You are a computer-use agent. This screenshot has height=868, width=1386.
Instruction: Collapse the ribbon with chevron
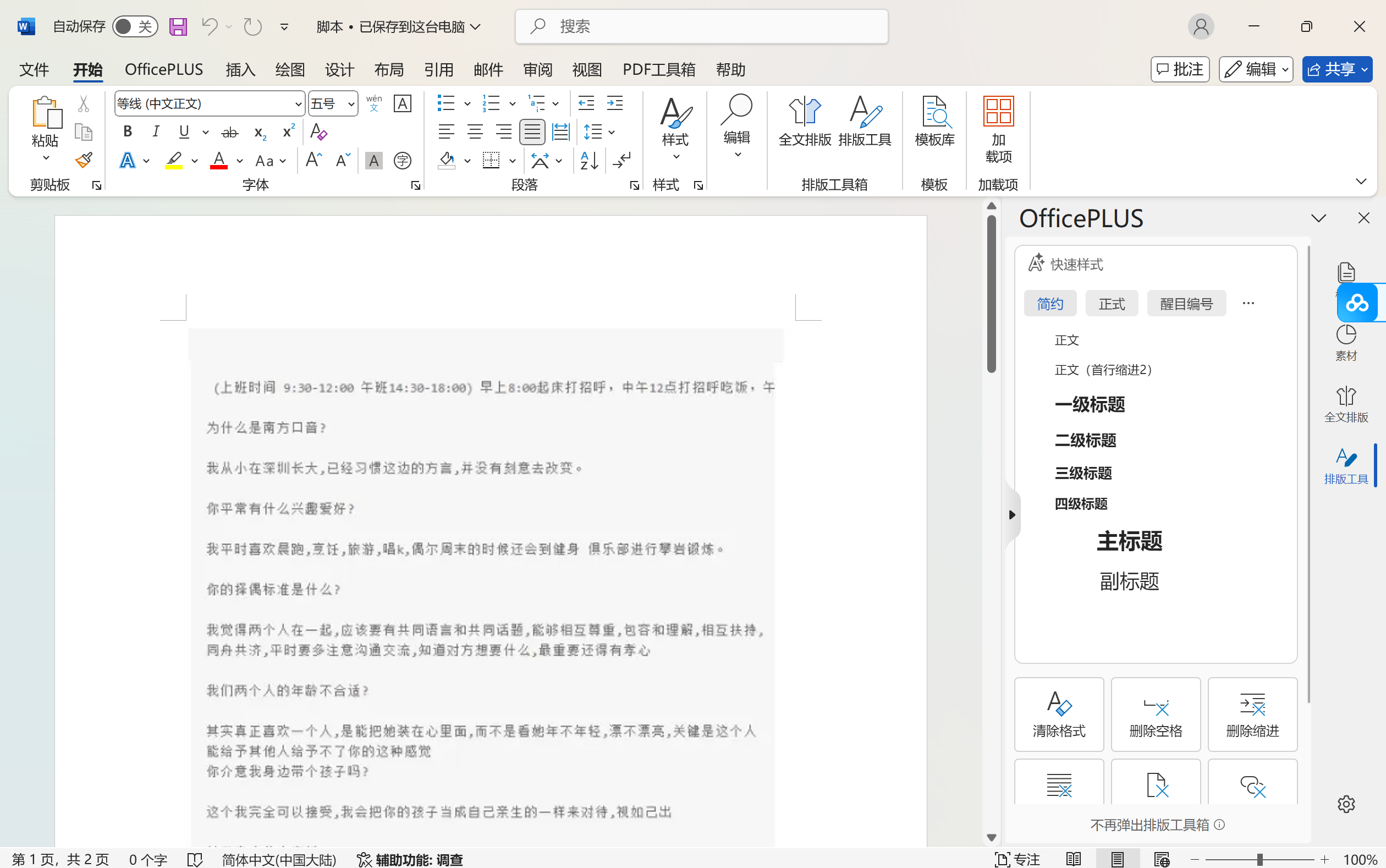pos(1361,182)
